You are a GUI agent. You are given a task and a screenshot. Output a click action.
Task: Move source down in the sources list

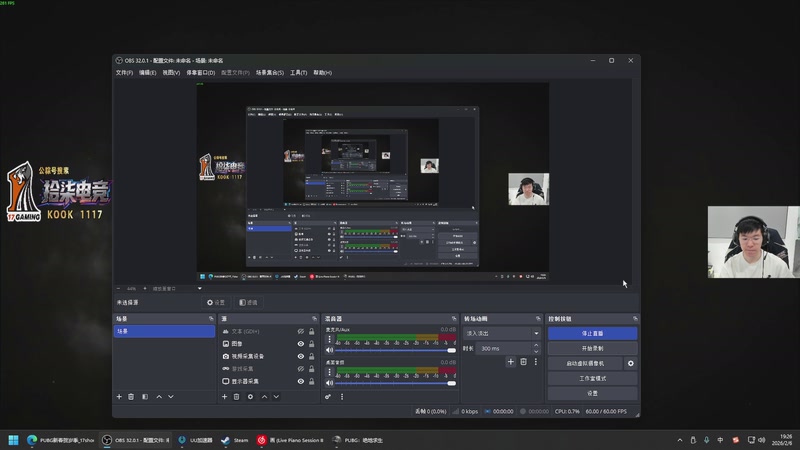point(276,396)
